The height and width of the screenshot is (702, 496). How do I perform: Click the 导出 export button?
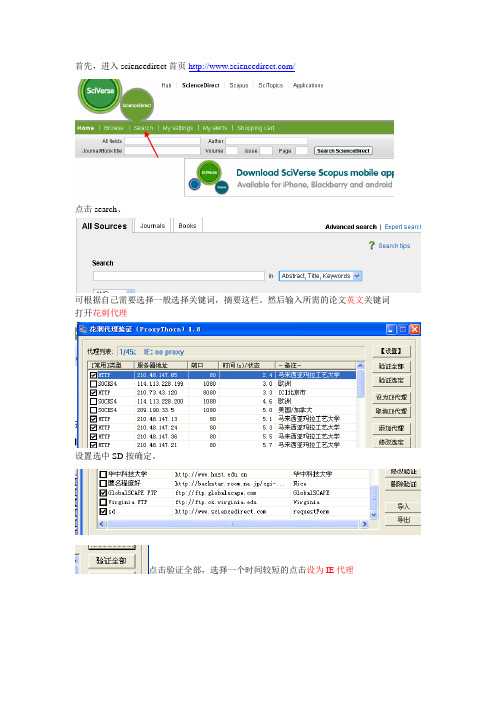tap(403, 520)
